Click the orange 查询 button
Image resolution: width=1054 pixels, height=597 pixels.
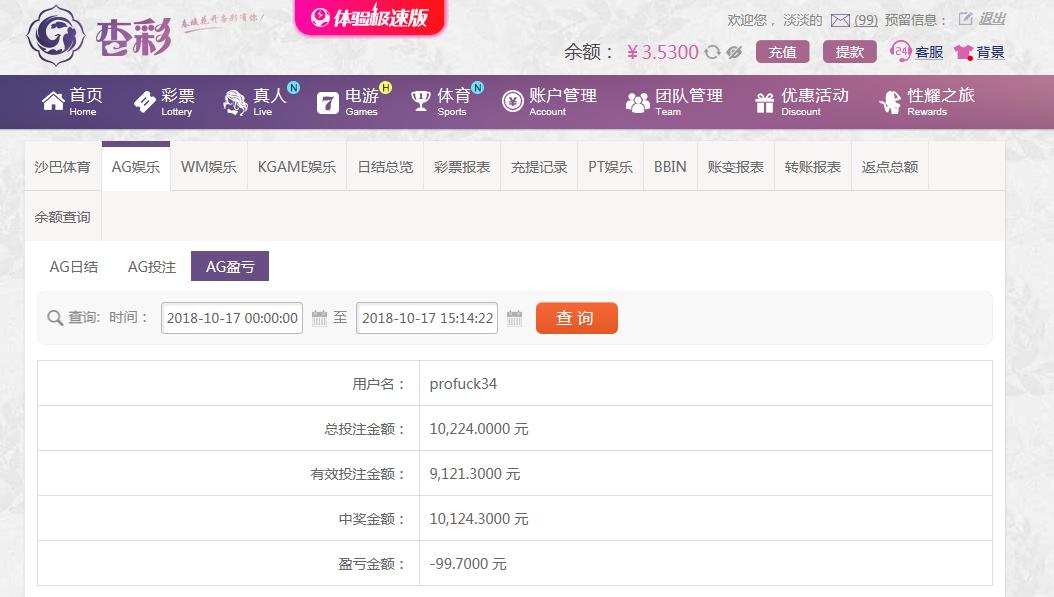pyautogui.click(x=576, y=318)
